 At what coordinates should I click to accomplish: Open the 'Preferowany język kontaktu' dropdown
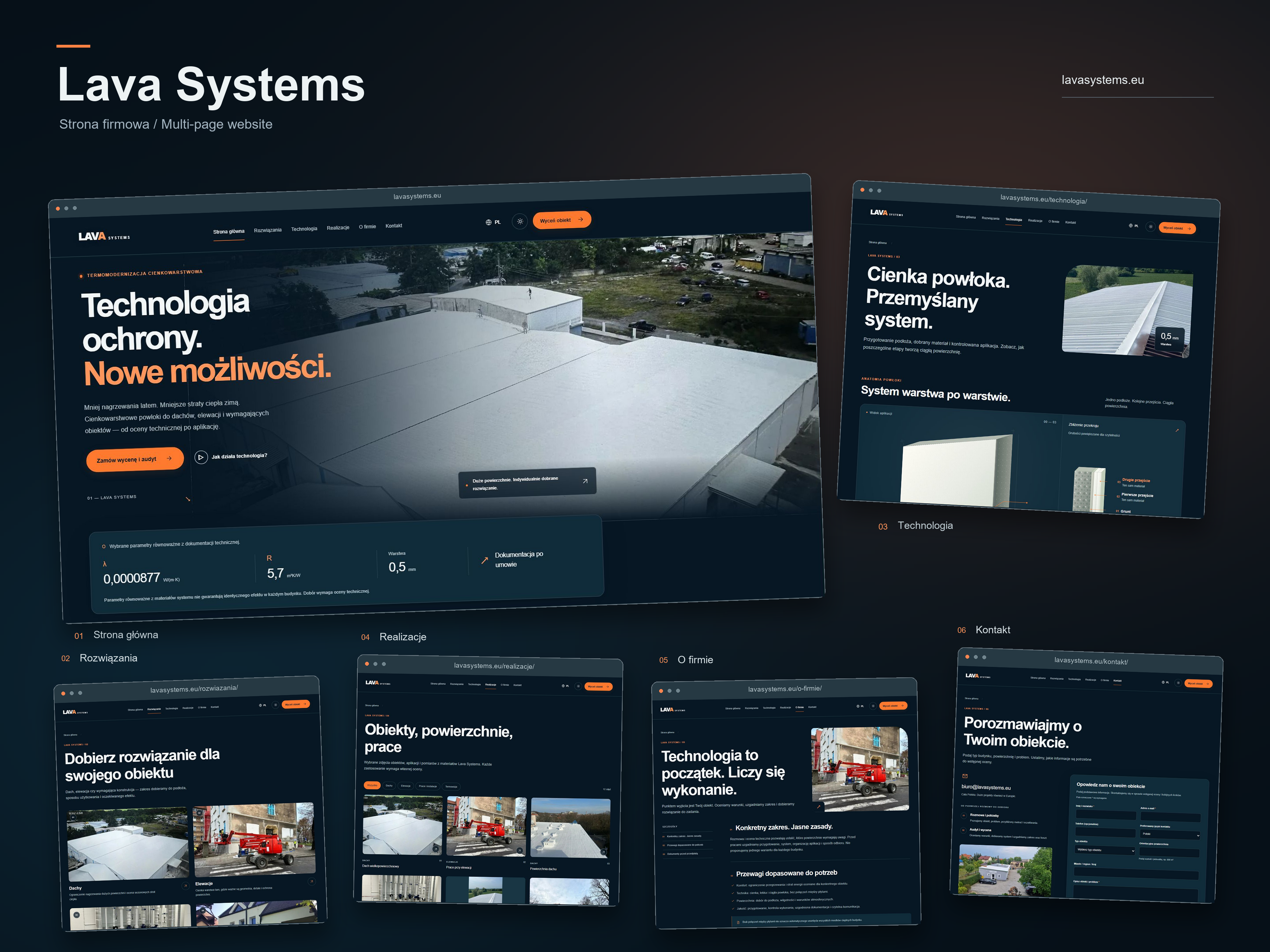(1169, 834)
